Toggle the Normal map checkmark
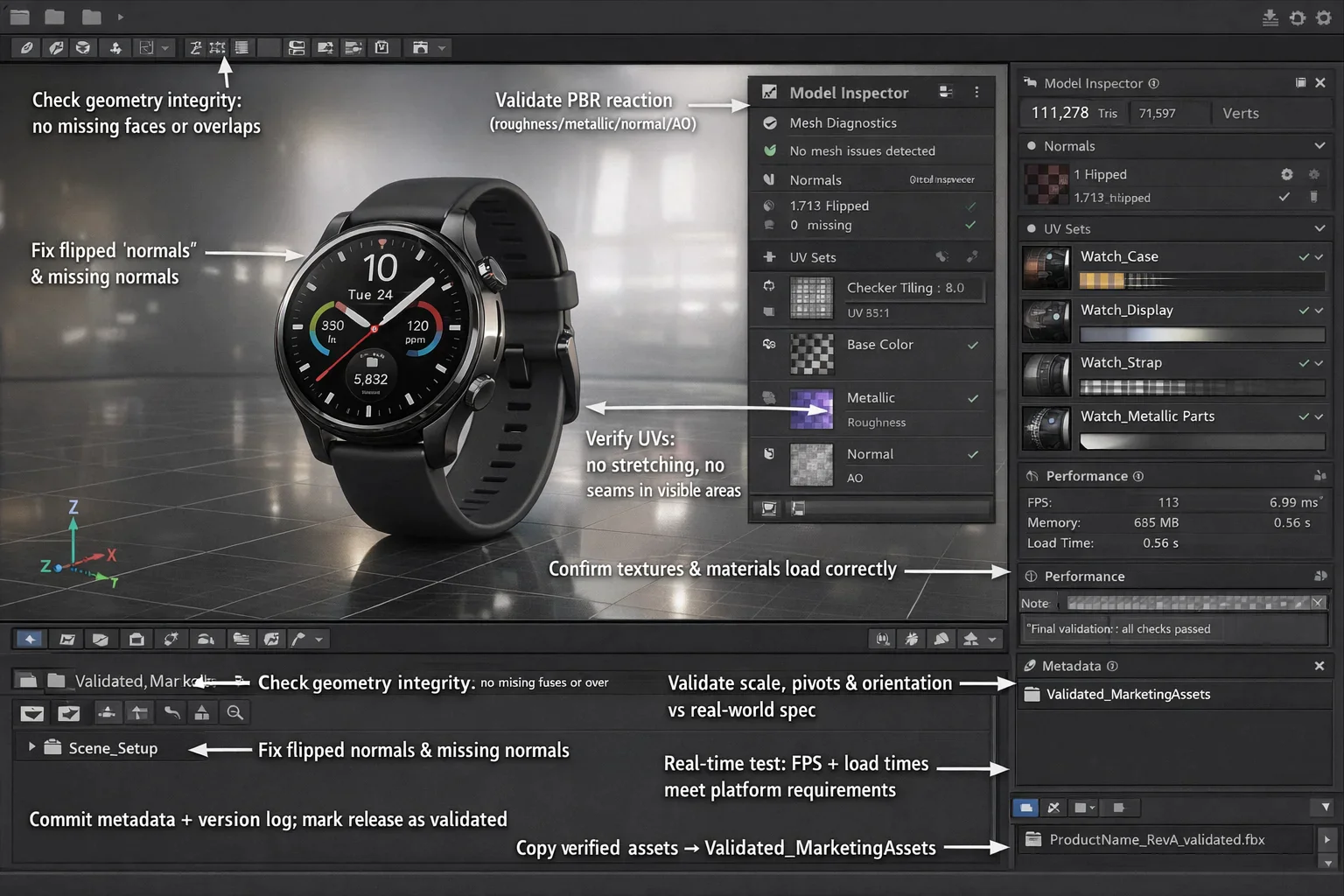Screen dimensions: 1344x896 coord(972,455)
